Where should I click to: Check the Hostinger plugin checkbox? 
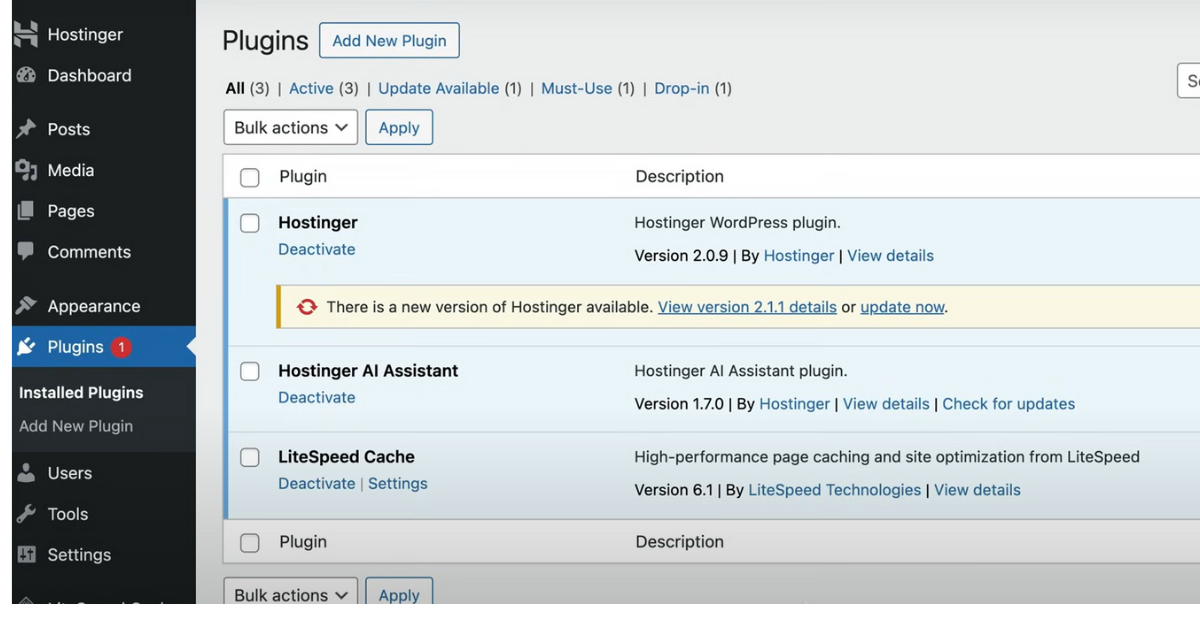click(250, 223)
